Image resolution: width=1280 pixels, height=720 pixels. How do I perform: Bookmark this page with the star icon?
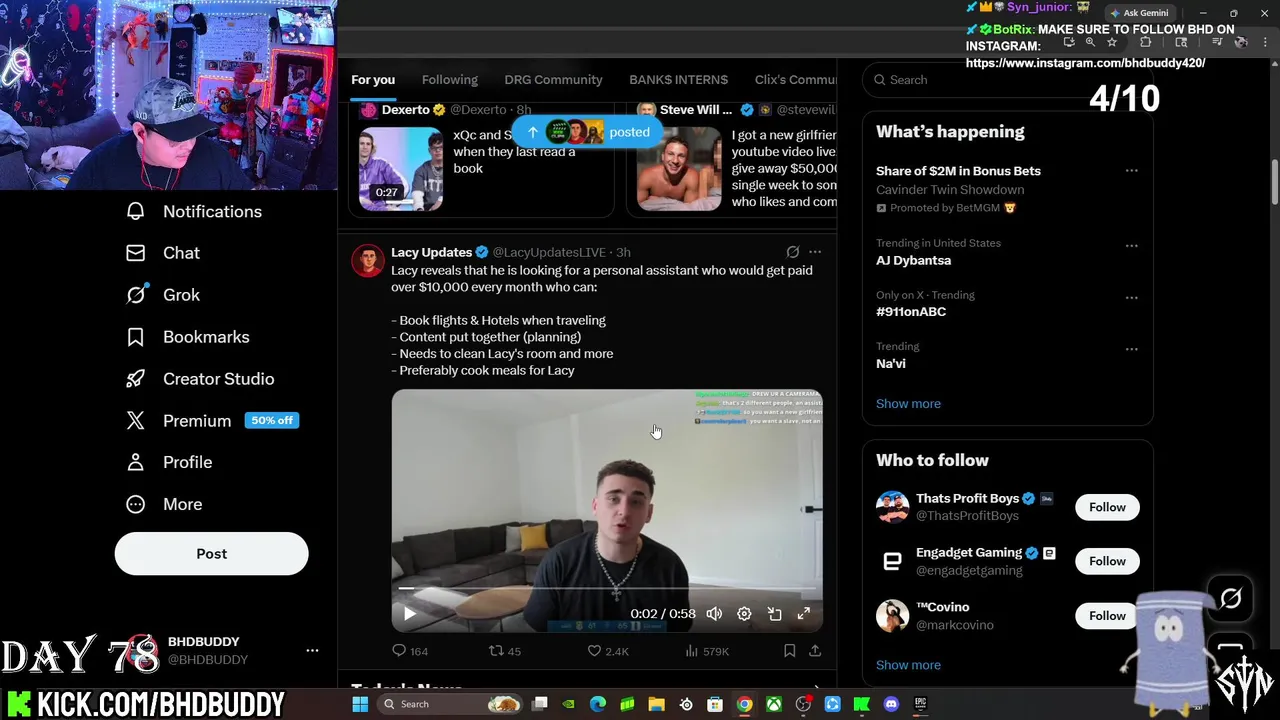pyautogui.click(x=1111, y=43)
